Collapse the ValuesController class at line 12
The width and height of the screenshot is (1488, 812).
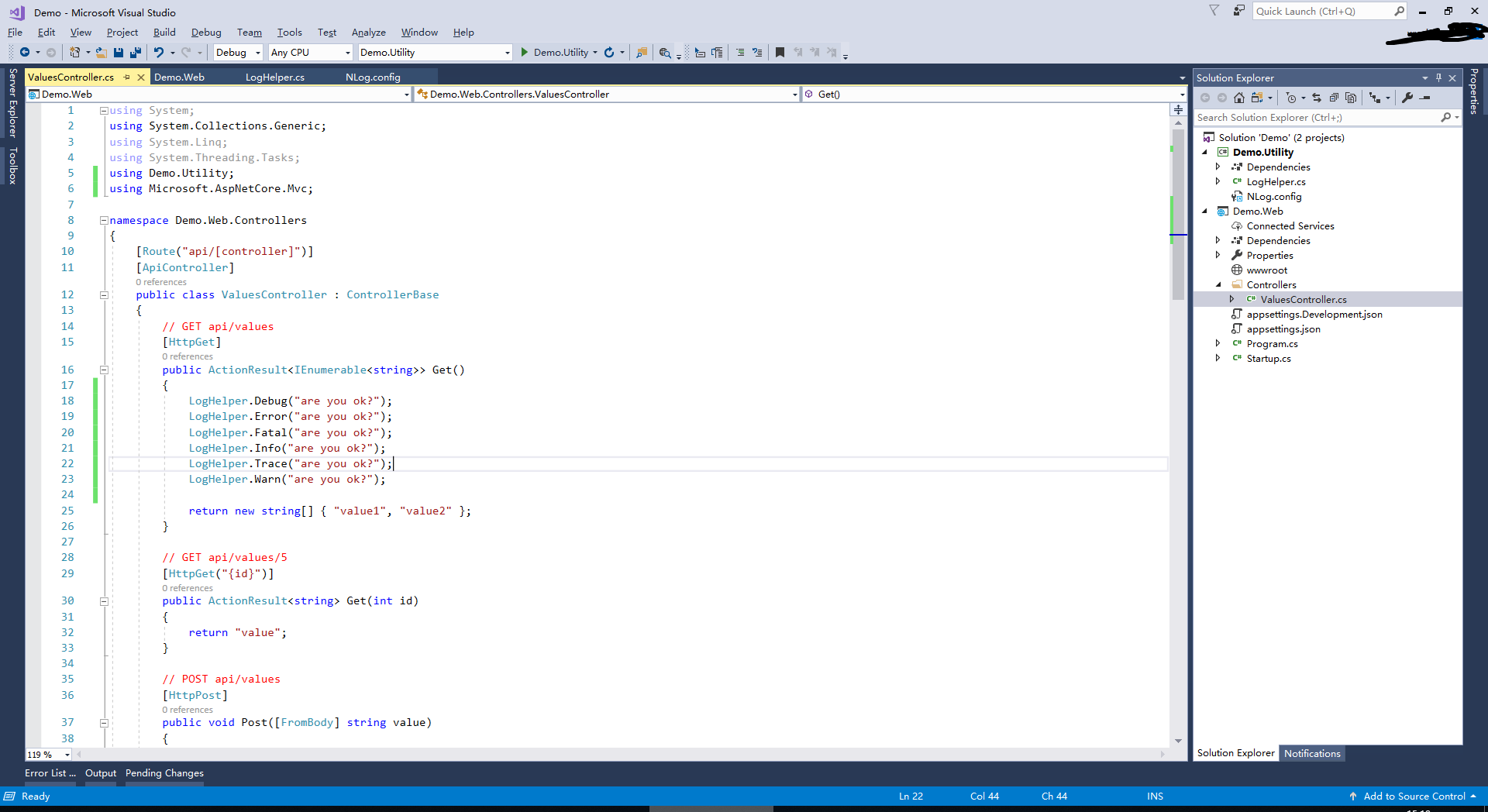[104, 295]
